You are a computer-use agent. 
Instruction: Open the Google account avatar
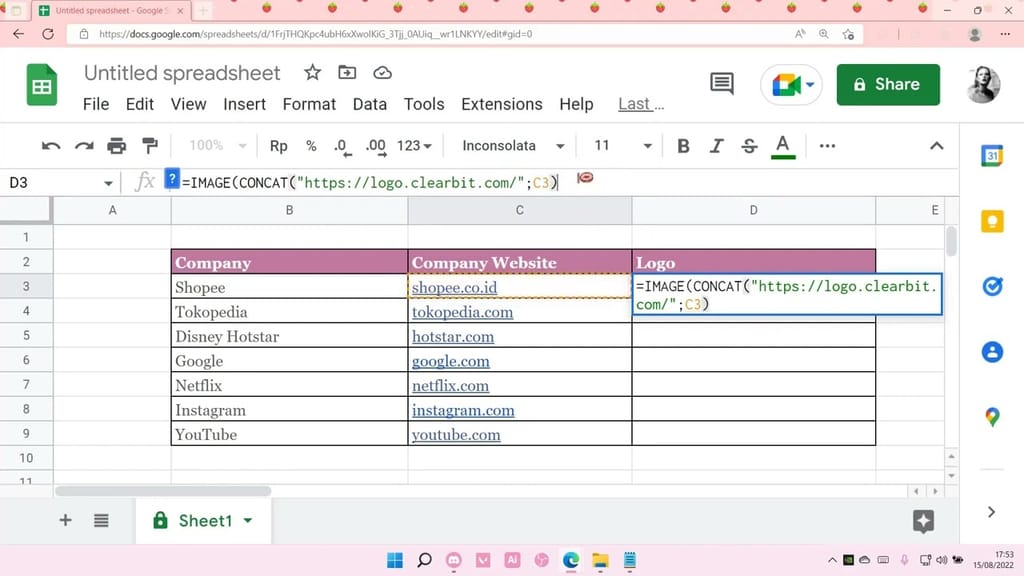pyautogui.click(x=983, y=84)
